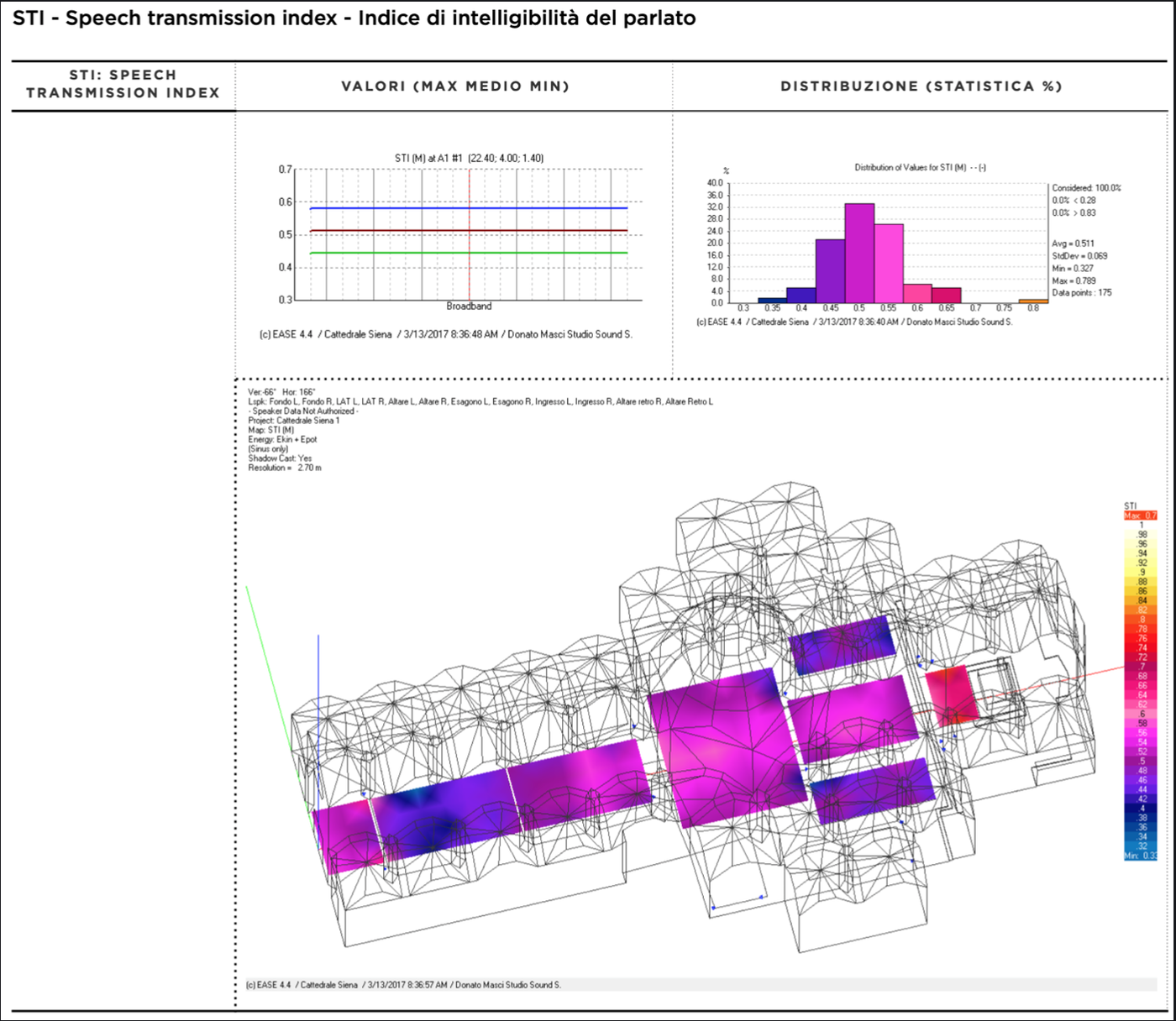
Task: Select the tallest histogram bar at 0.5
Action: pos(859,253)
